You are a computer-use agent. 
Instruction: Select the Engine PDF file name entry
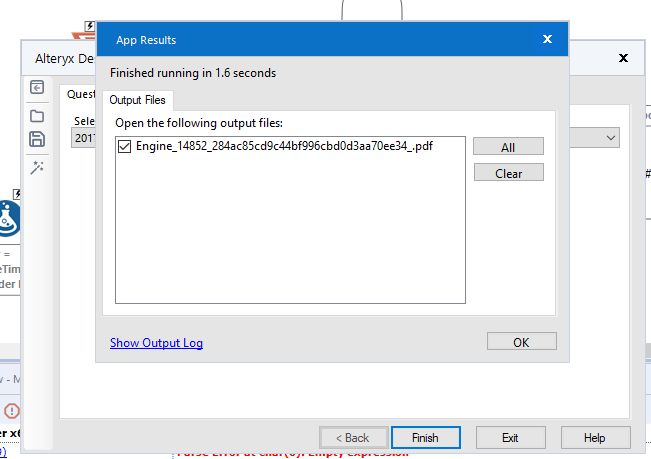284,147
